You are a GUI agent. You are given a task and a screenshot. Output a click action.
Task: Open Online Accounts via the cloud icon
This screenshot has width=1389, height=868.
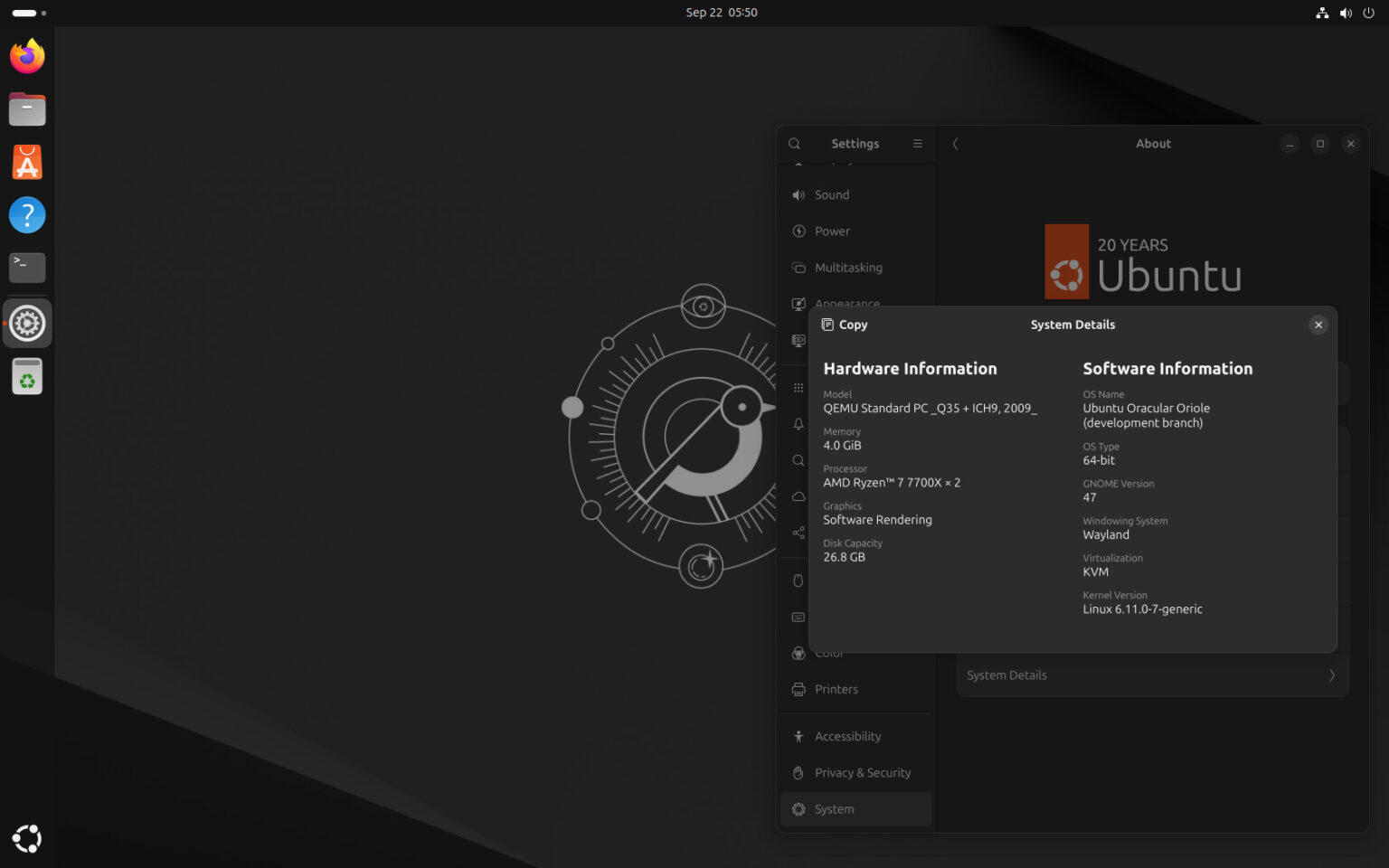tap(798, 495)
